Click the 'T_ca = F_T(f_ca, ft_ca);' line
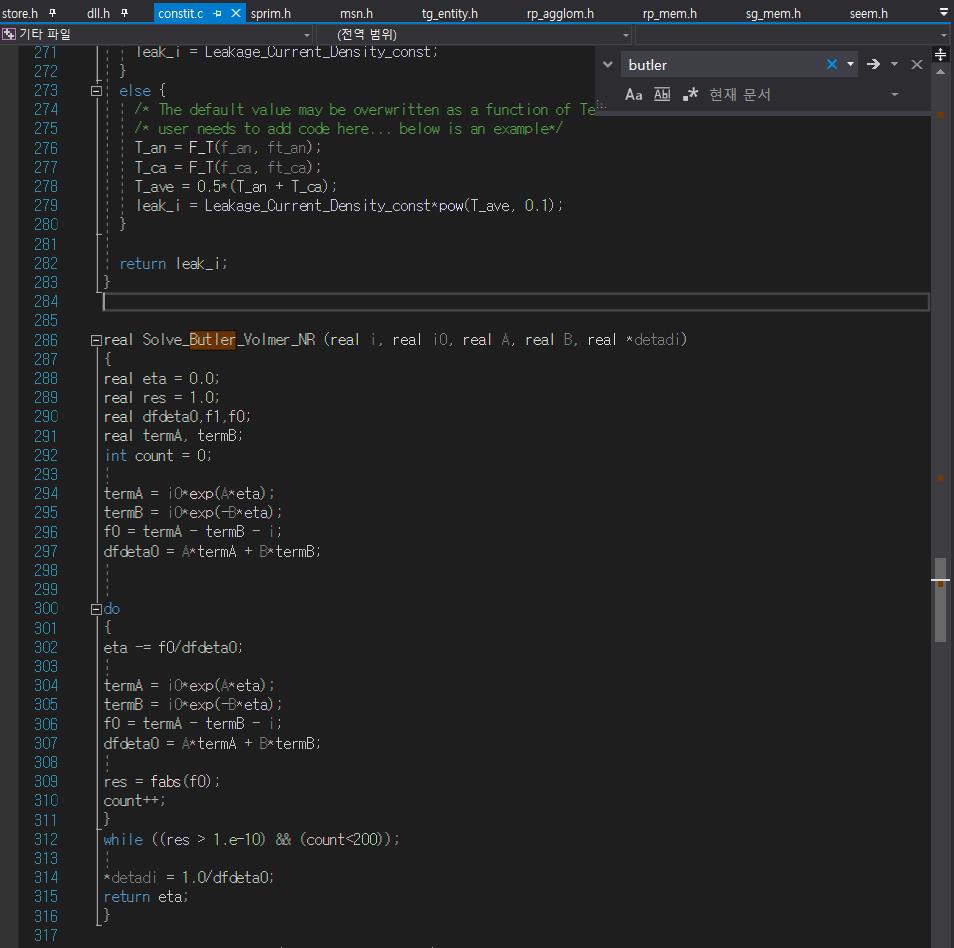 tap(228, 167)
